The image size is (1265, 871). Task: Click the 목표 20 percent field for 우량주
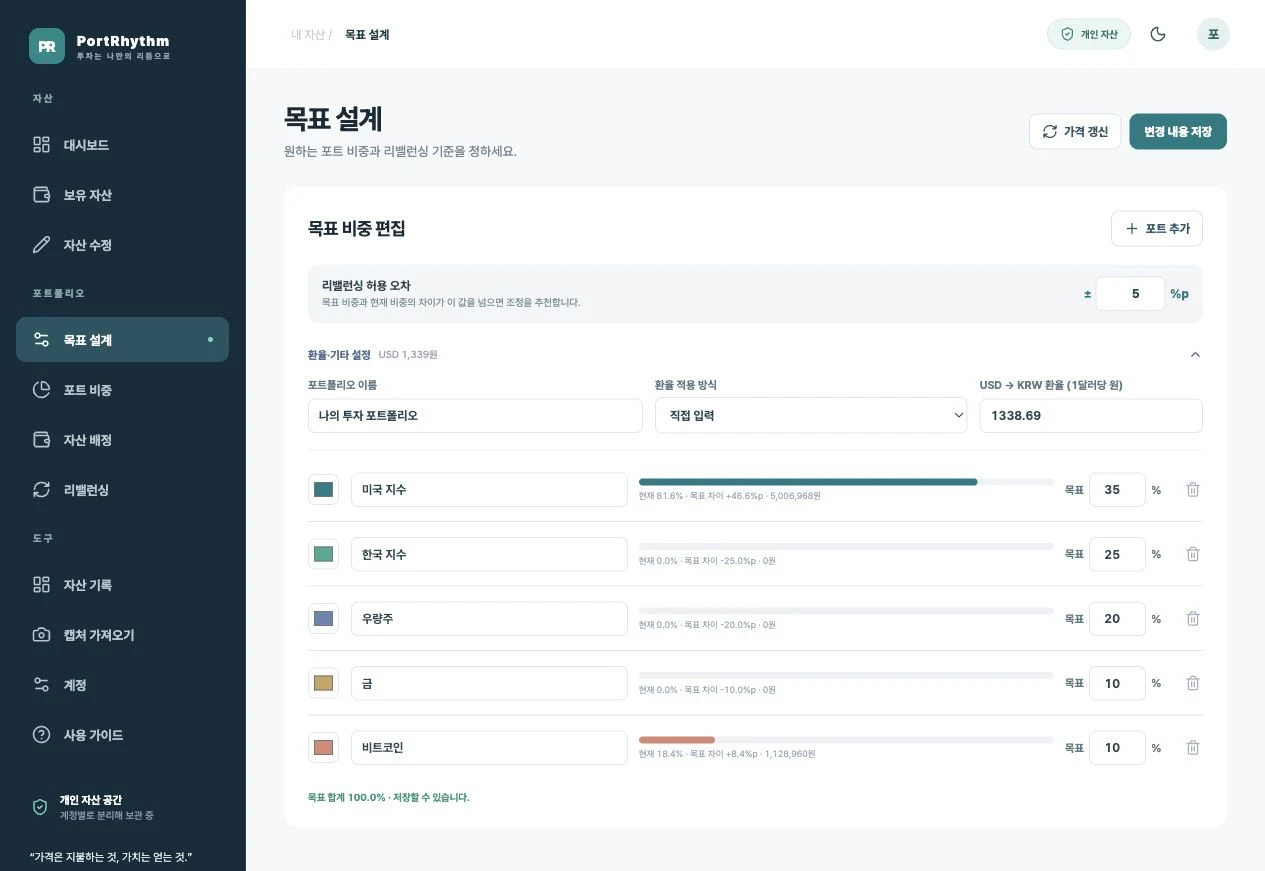pyautogui.click(x=1117, y=619)
